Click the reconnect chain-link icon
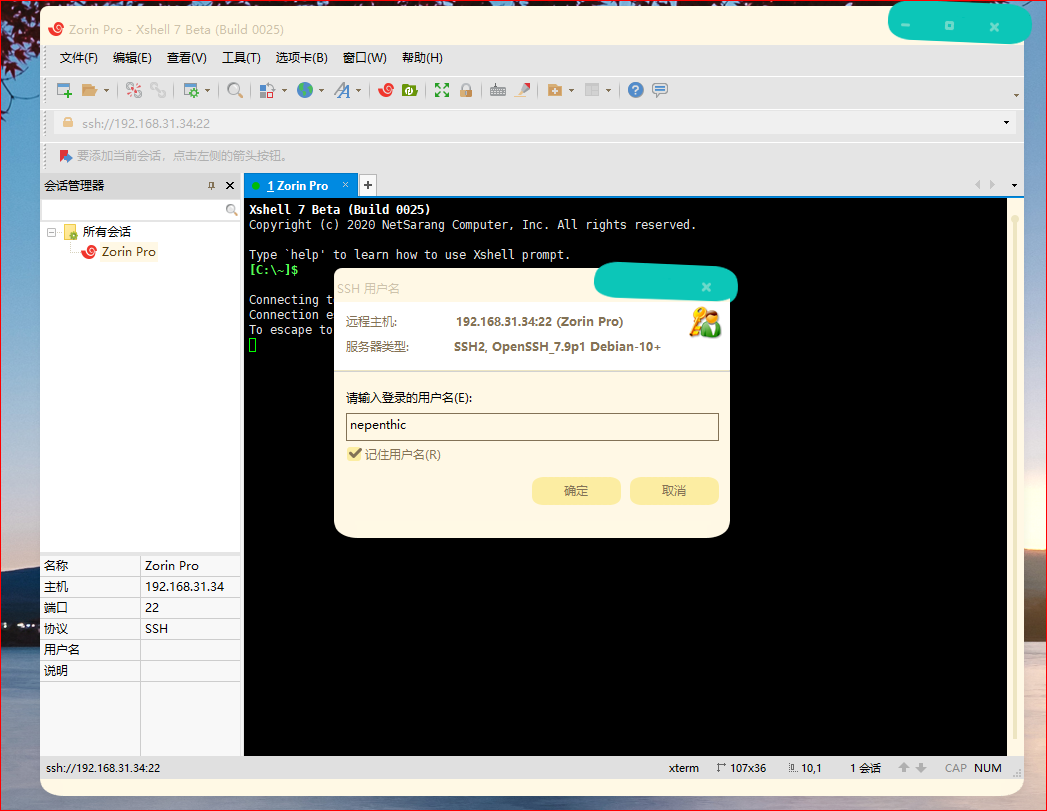 point(158,90)
